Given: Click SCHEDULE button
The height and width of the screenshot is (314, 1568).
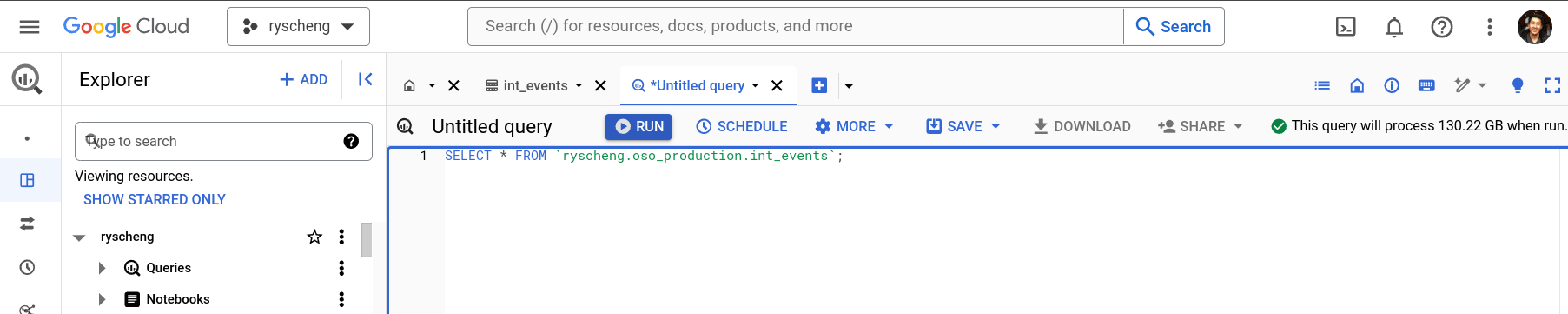Looking at the screenshot, I should (741, 126).
